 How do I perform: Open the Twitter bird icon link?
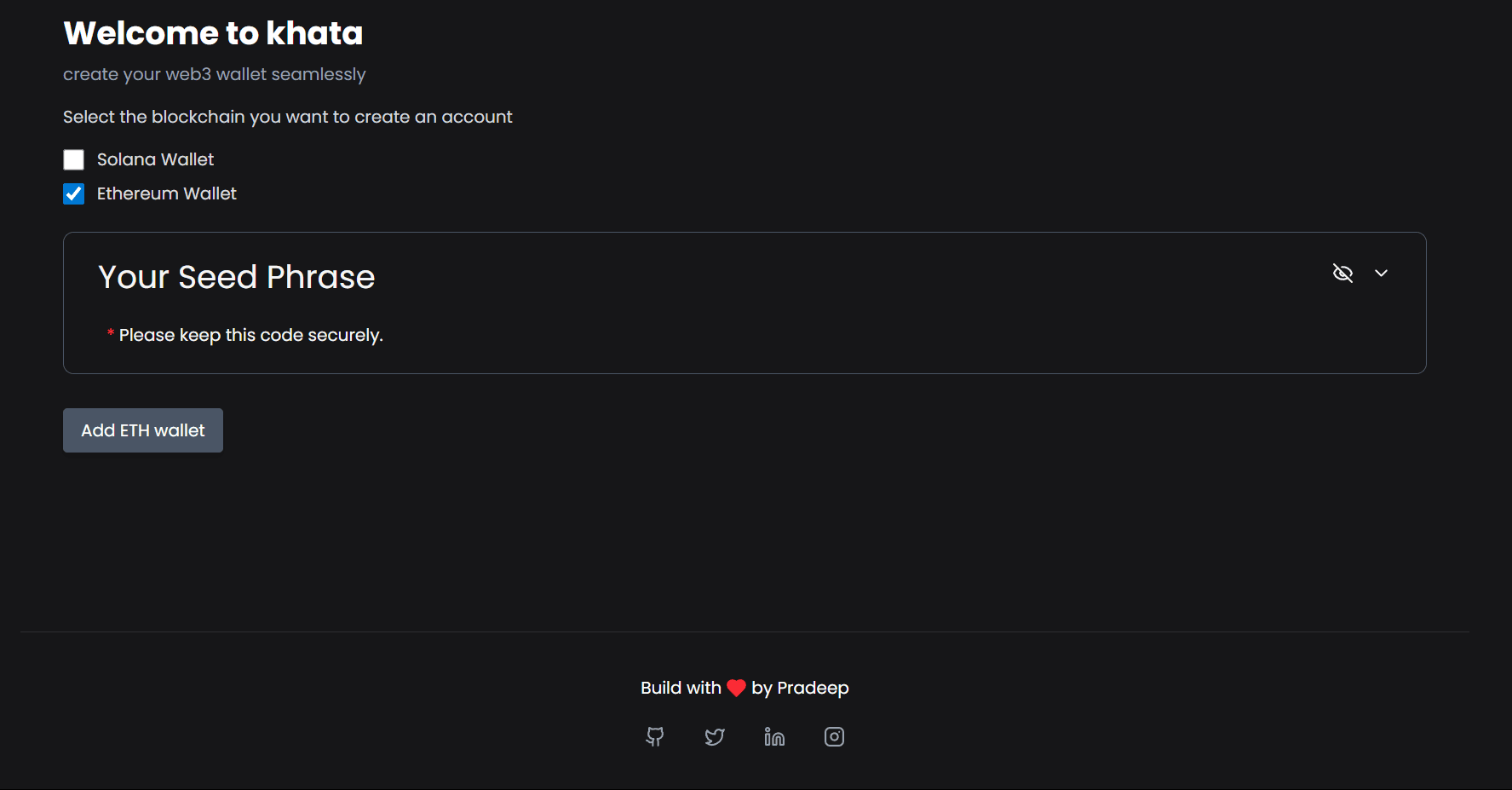coord(715,736)
